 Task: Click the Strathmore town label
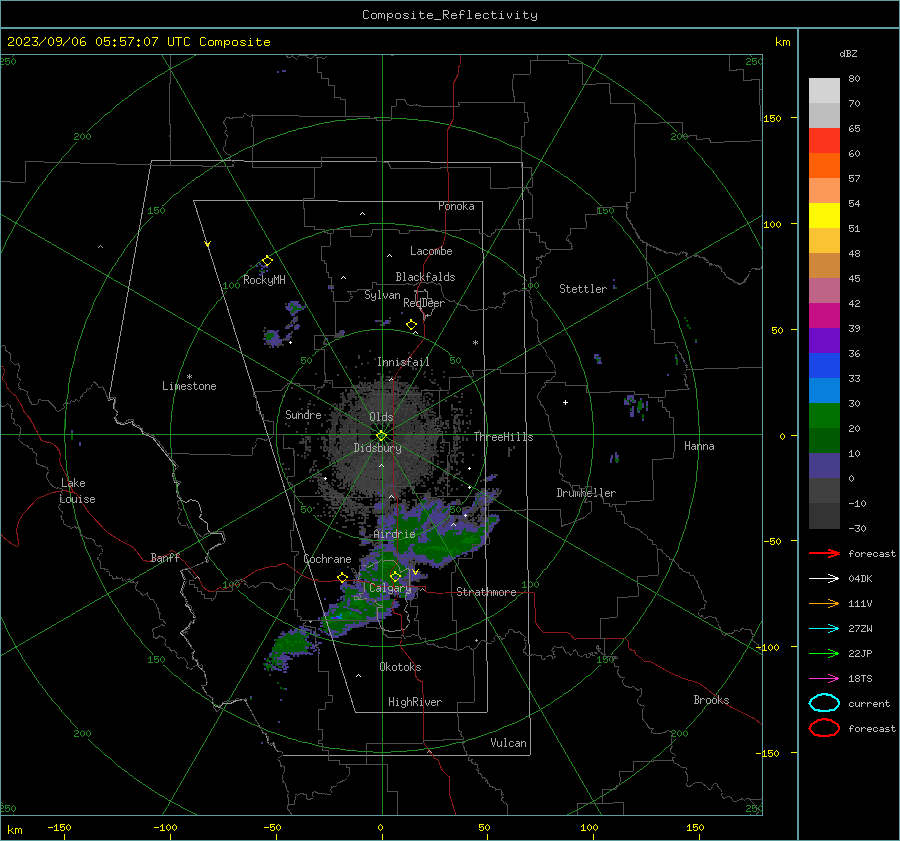486,592
